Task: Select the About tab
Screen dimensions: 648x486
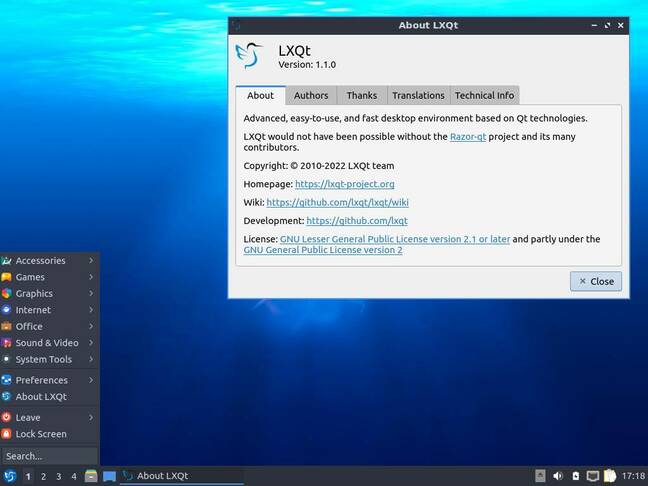Action: tap(260, 95)
